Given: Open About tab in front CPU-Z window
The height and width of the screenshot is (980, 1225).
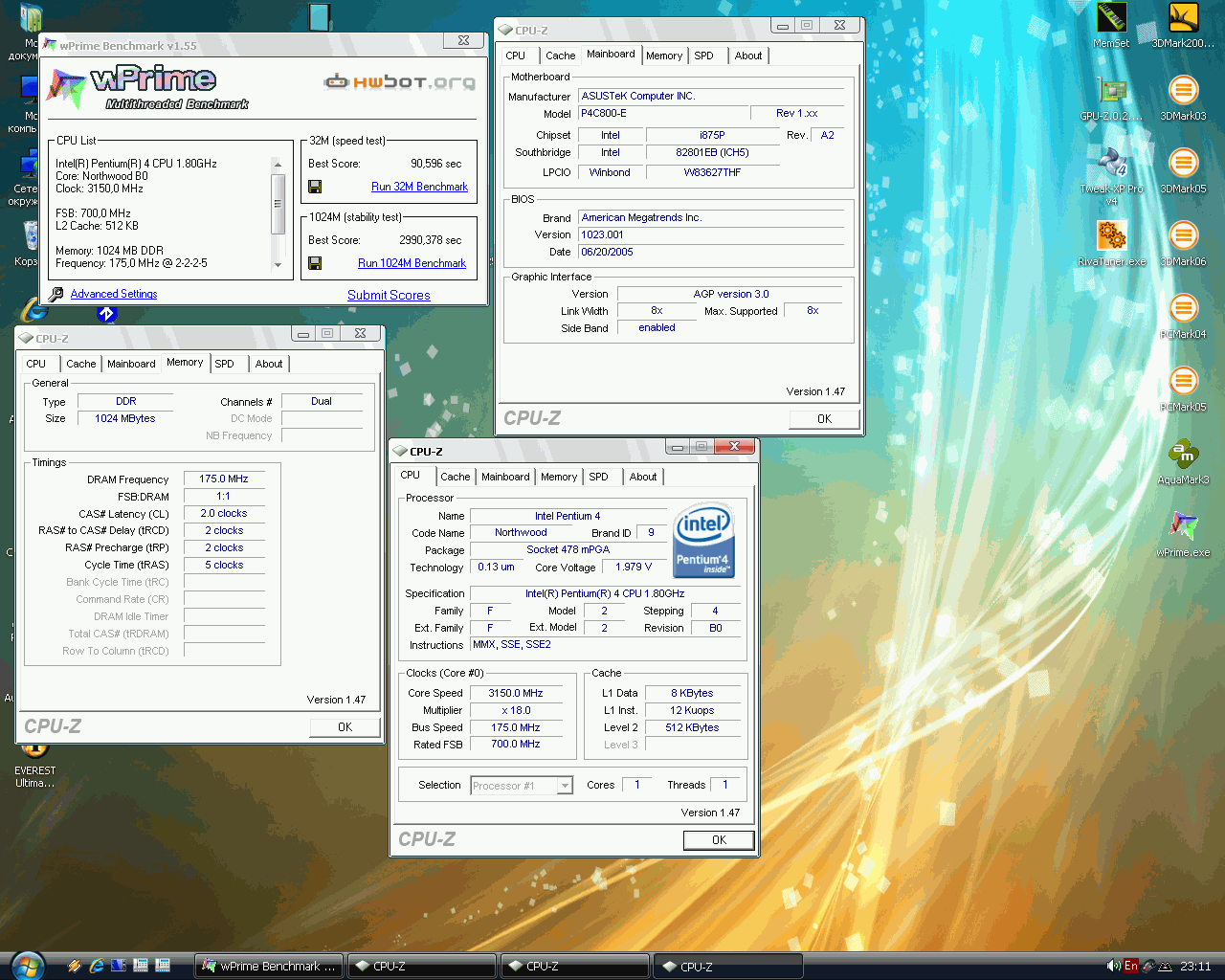Looking at the screenshot, I should pos(643,477).
